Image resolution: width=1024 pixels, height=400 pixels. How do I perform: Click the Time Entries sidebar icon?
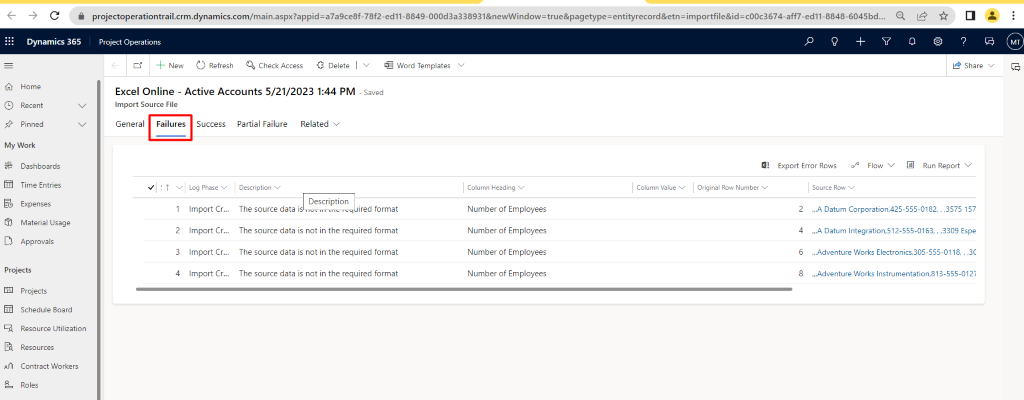[x=9, y=185]
